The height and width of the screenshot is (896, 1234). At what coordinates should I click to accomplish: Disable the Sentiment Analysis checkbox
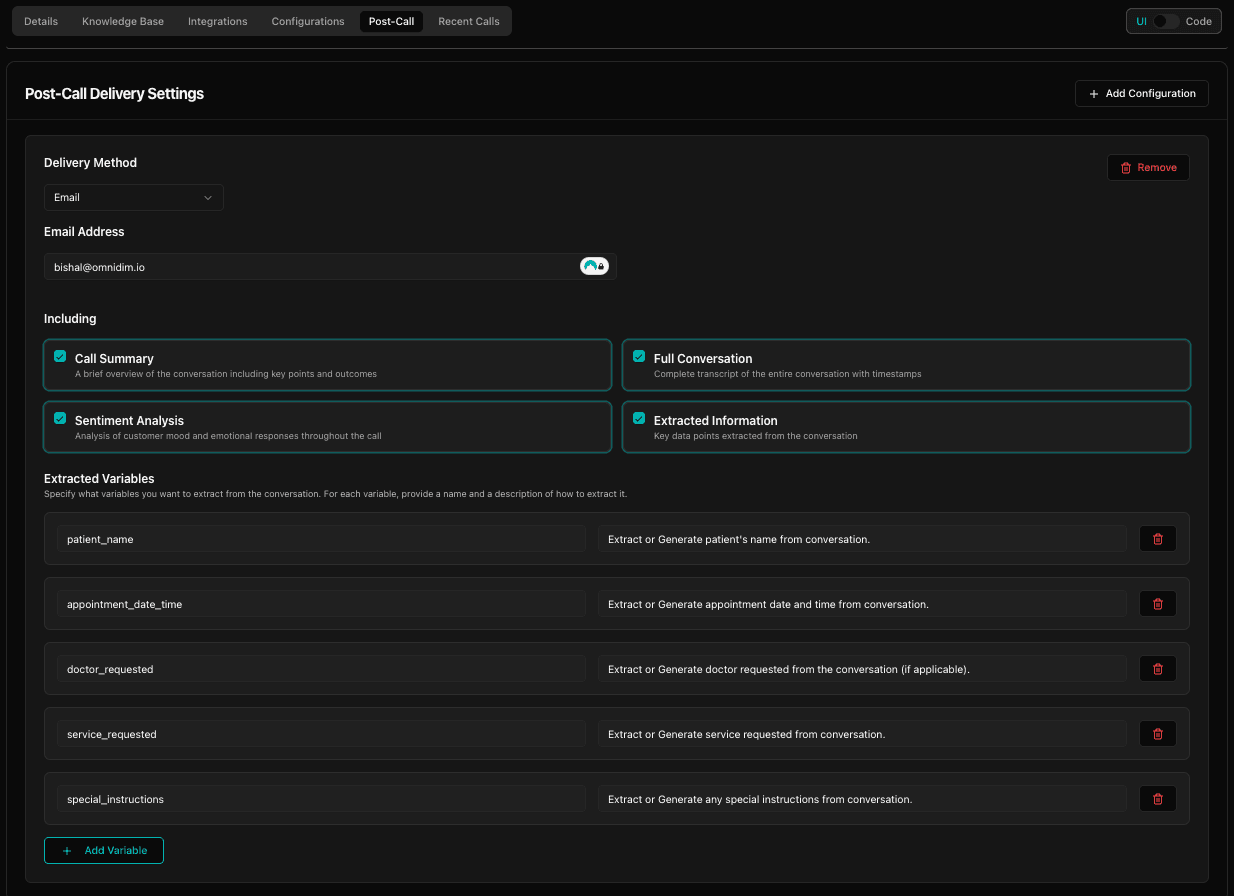coord(60,418)
